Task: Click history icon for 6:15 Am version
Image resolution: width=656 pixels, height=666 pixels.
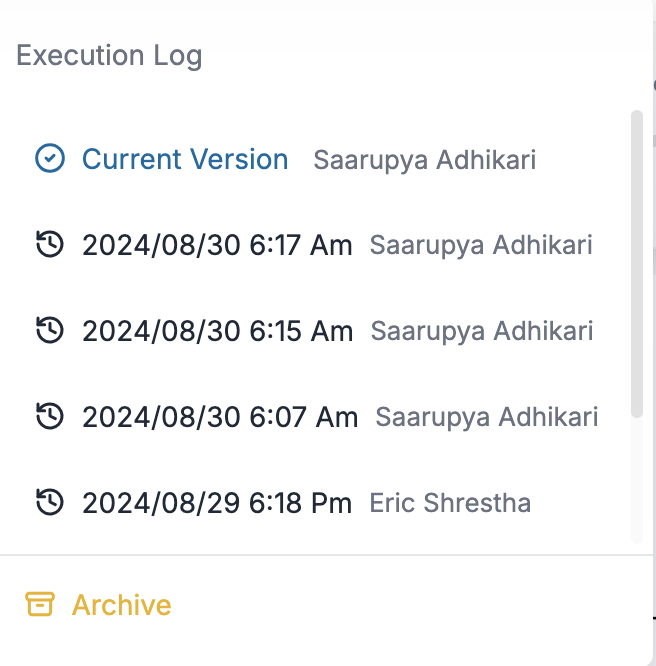Action: [50, 330]
